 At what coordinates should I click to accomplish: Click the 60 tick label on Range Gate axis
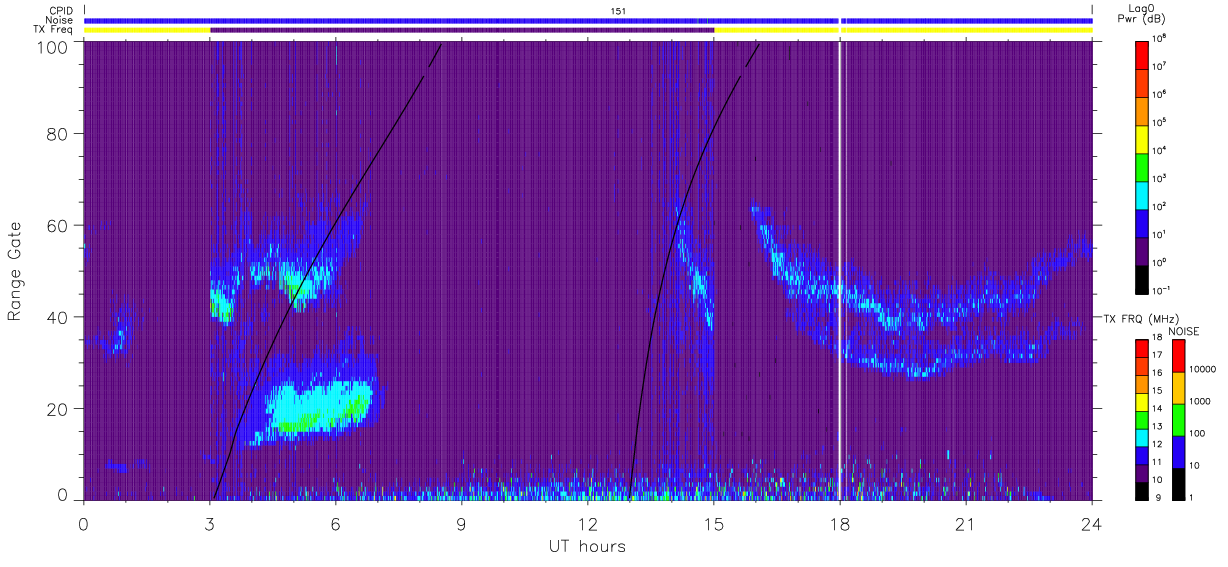pyautogui.click(x=58, y=225)
